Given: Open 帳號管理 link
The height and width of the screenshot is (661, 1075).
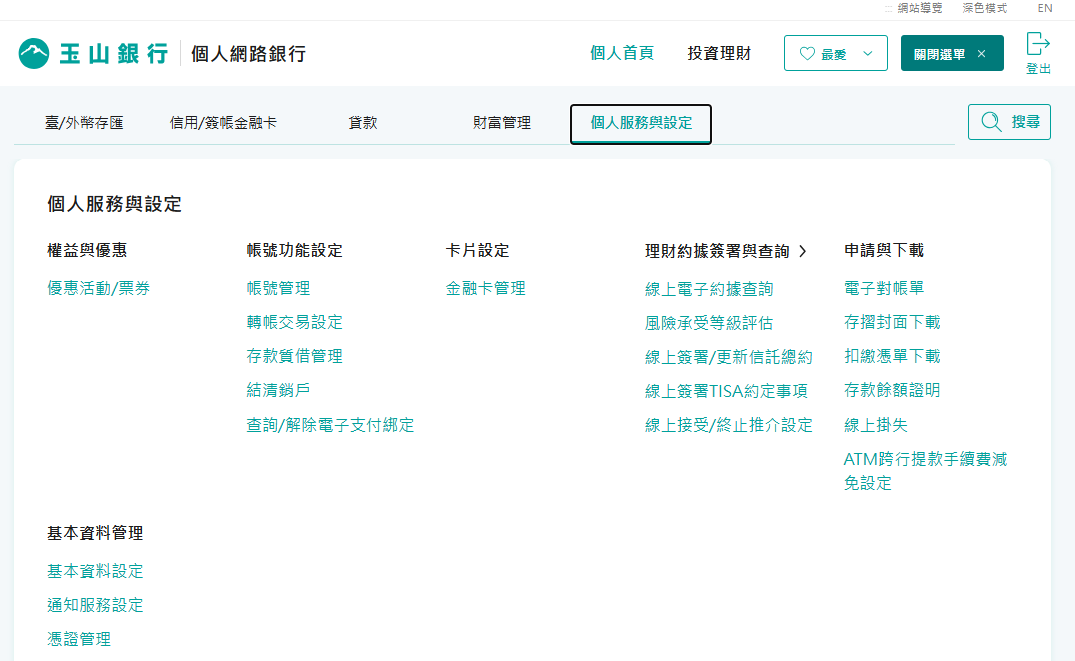Looking at the screenshot, I should [278, 288].
